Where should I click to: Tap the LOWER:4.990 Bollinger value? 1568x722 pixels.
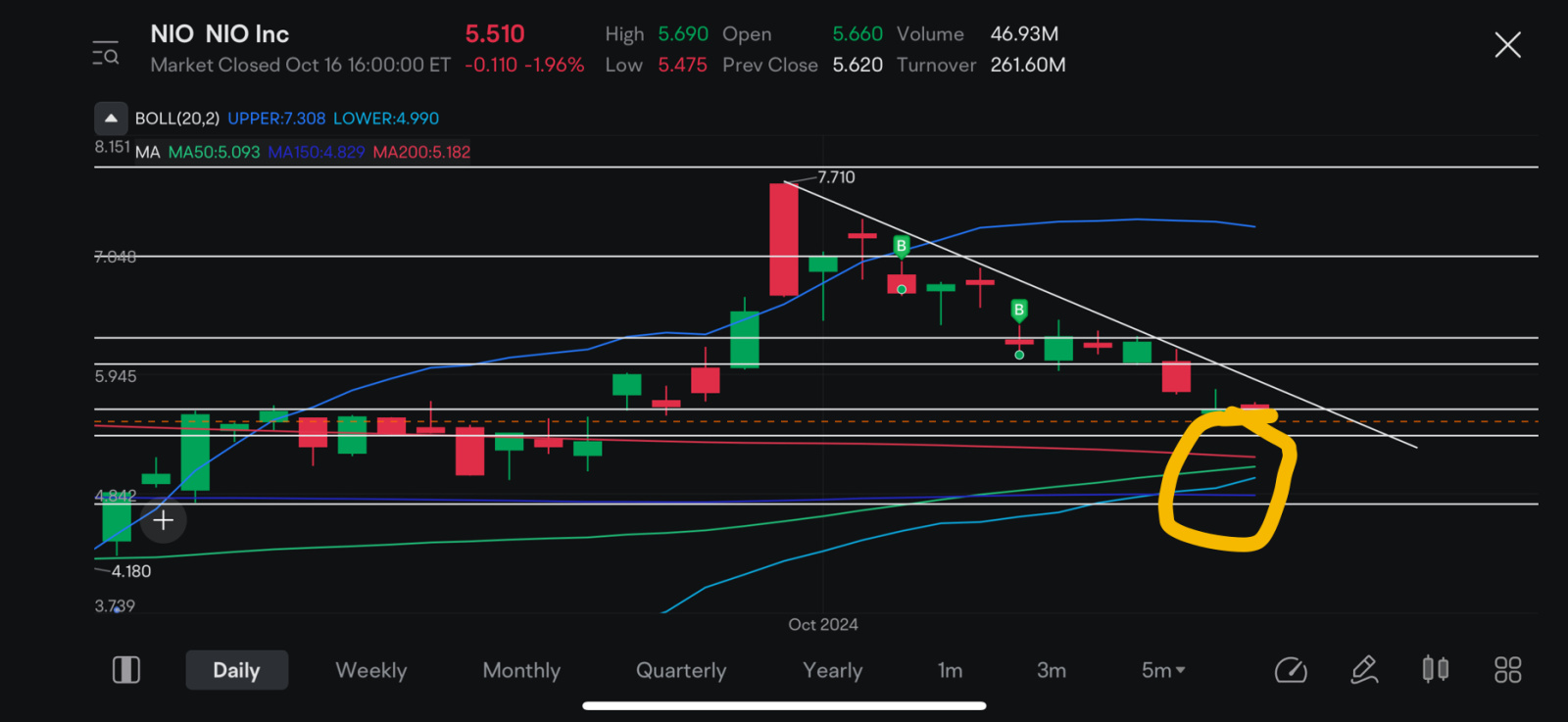point(386,119)
